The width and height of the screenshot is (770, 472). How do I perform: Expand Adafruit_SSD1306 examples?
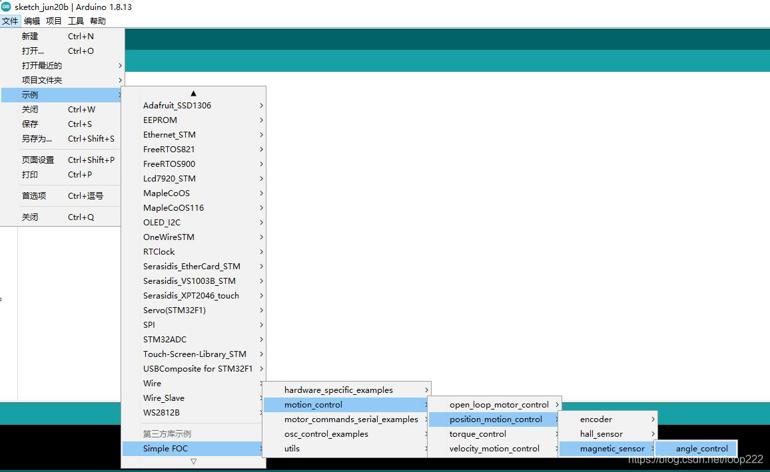[193, 106]
